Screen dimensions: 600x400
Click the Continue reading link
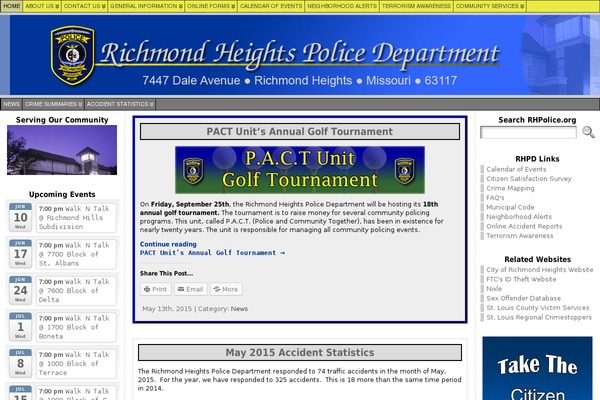[x=168, y=244]
